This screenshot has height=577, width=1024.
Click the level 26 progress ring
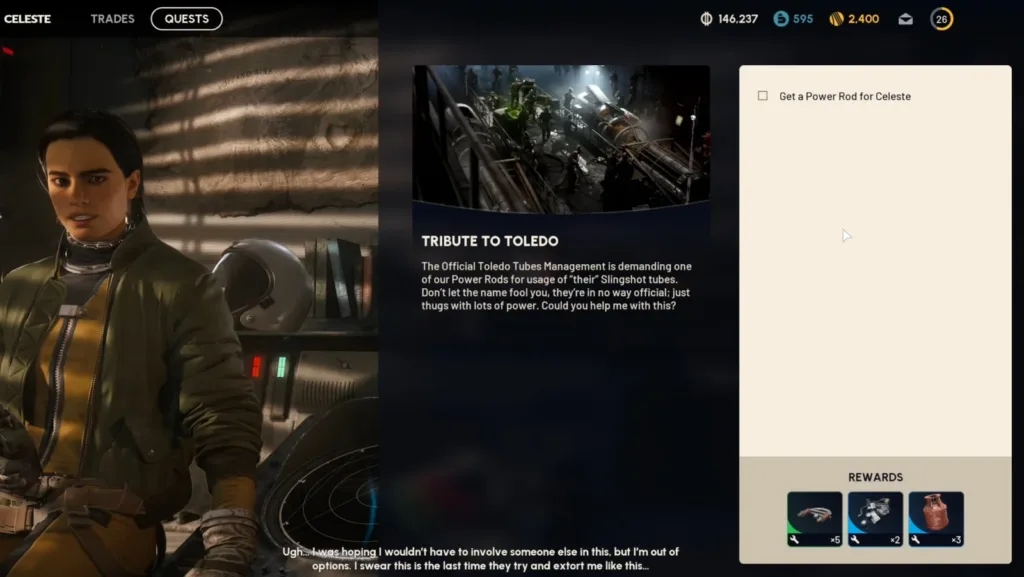[x=941, y=19]
